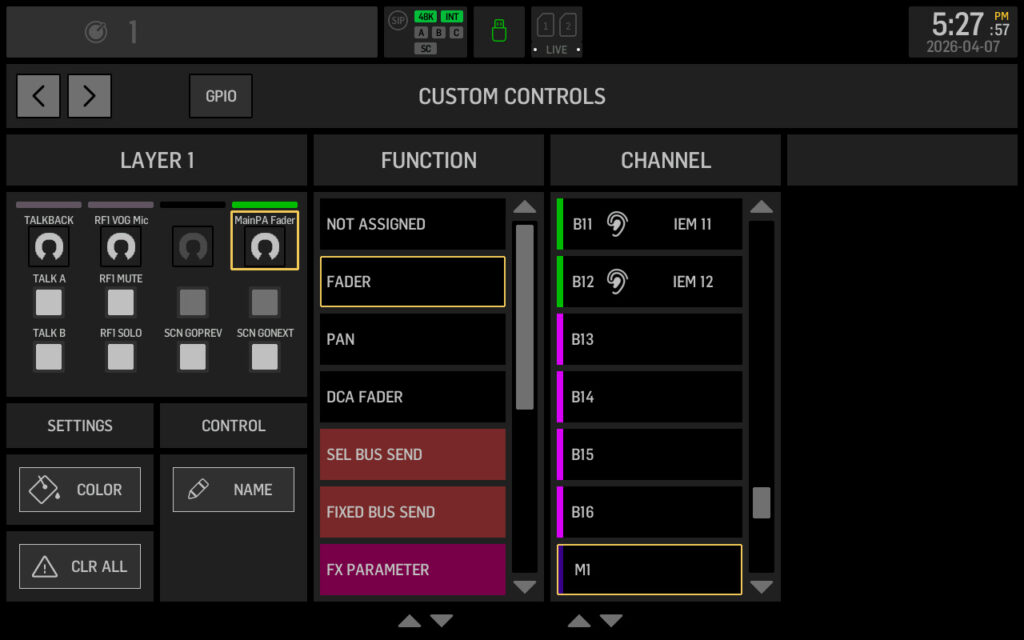Open GPIO settings
The image size is (1024, 640).
click(220, 96)
